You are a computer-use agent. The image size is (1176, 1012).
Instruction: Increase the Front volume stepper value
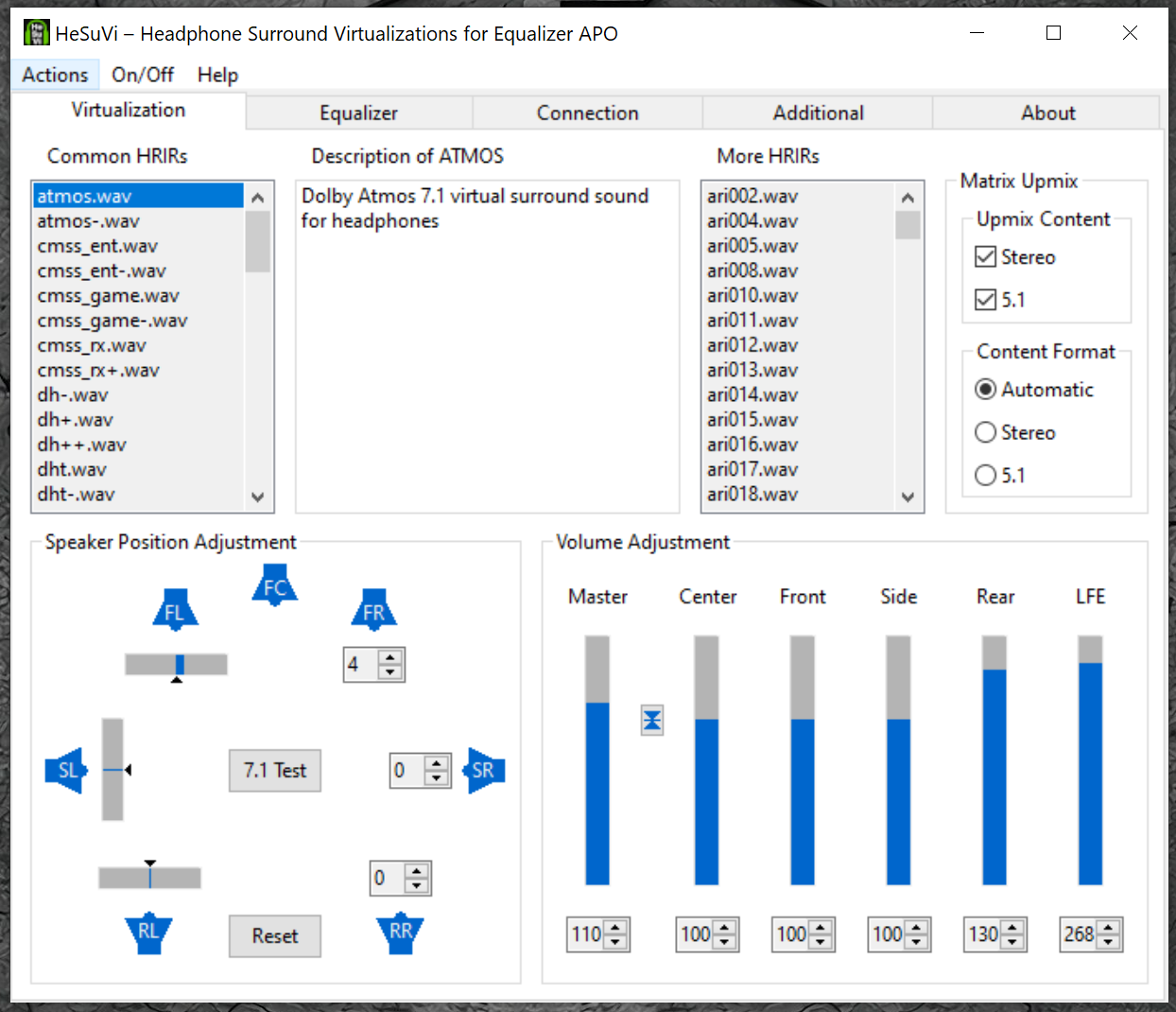tap(821, 928)
